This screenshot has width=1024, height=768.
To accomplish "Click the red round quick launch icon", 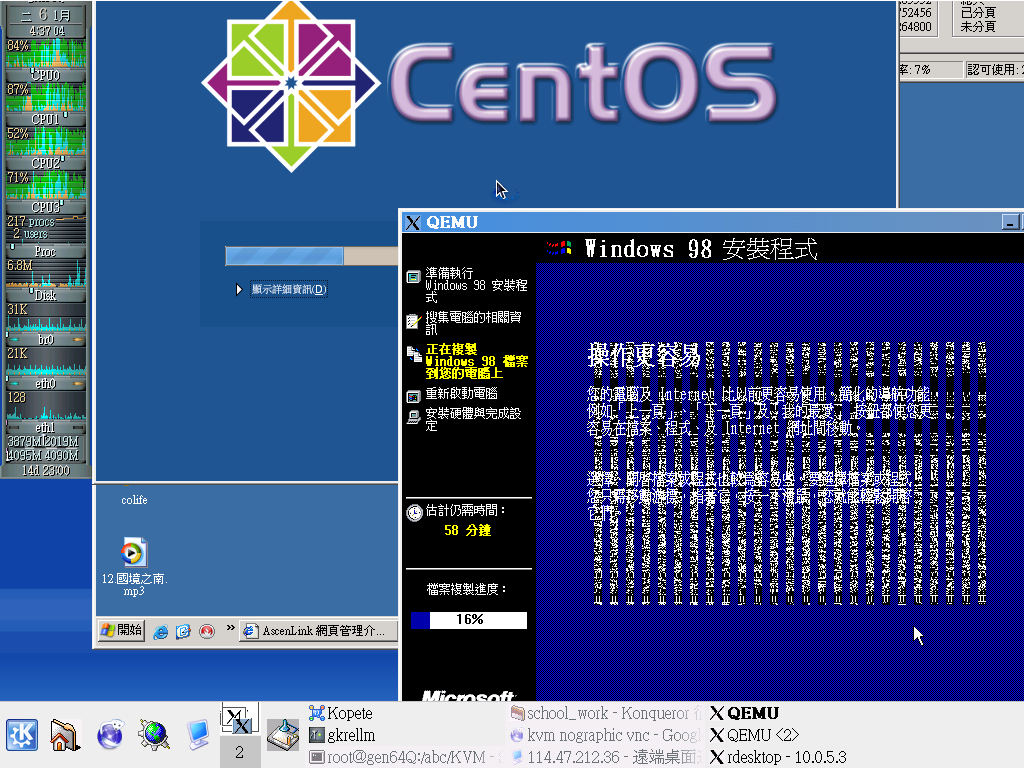I will pos(207,632).
